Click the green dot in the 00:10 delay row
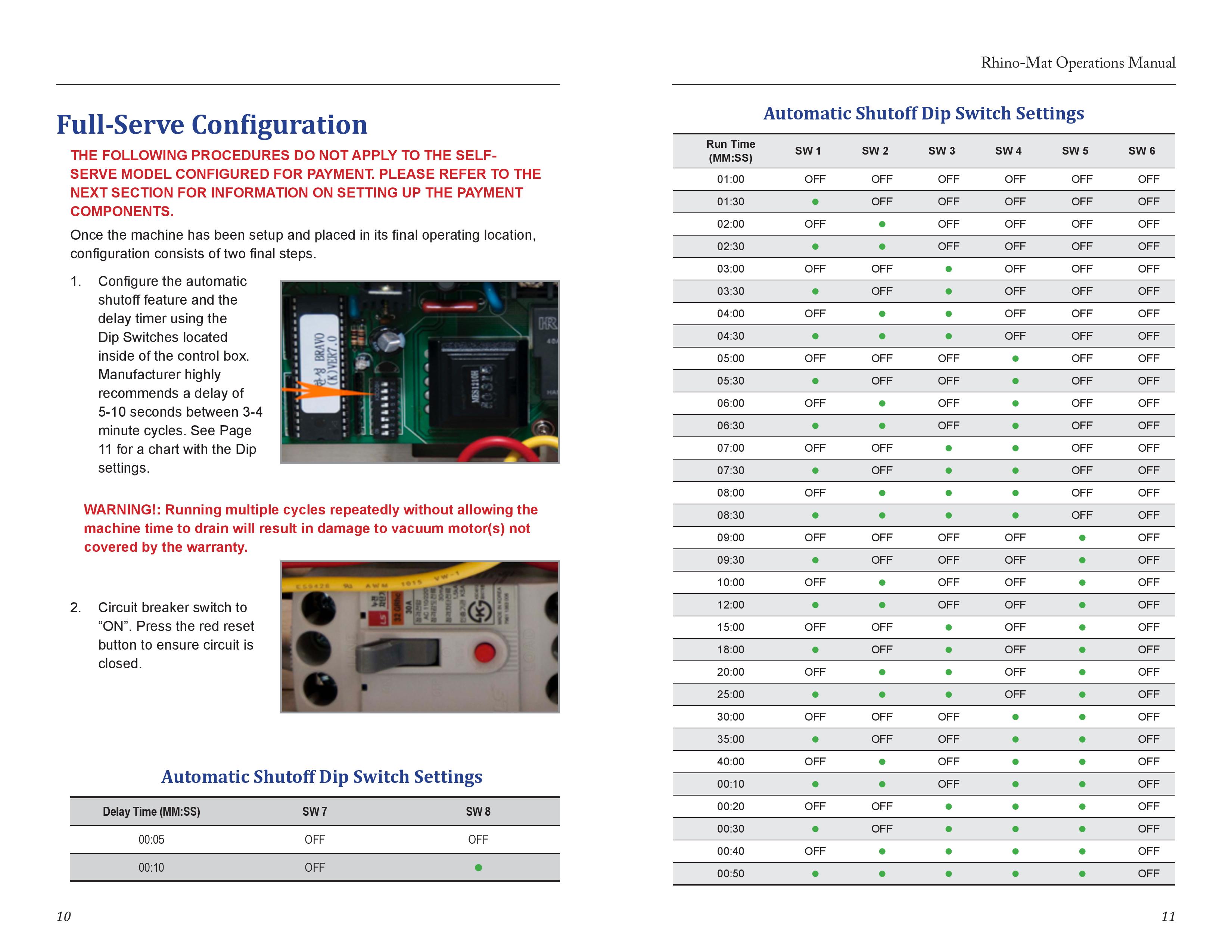Viewport: 1232px width, 952px height. tap(478, 868)
